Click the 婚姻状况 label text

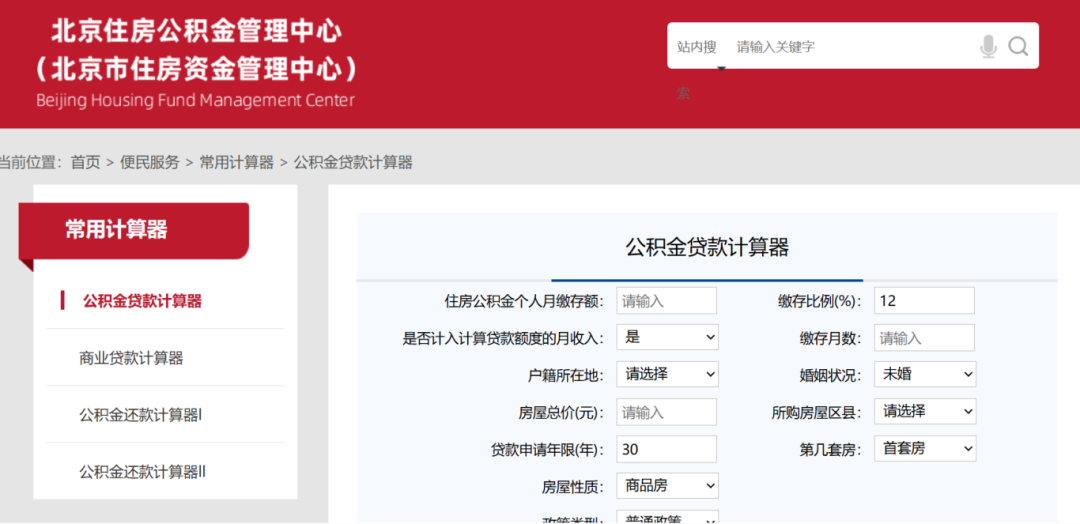tap(829, 375)
